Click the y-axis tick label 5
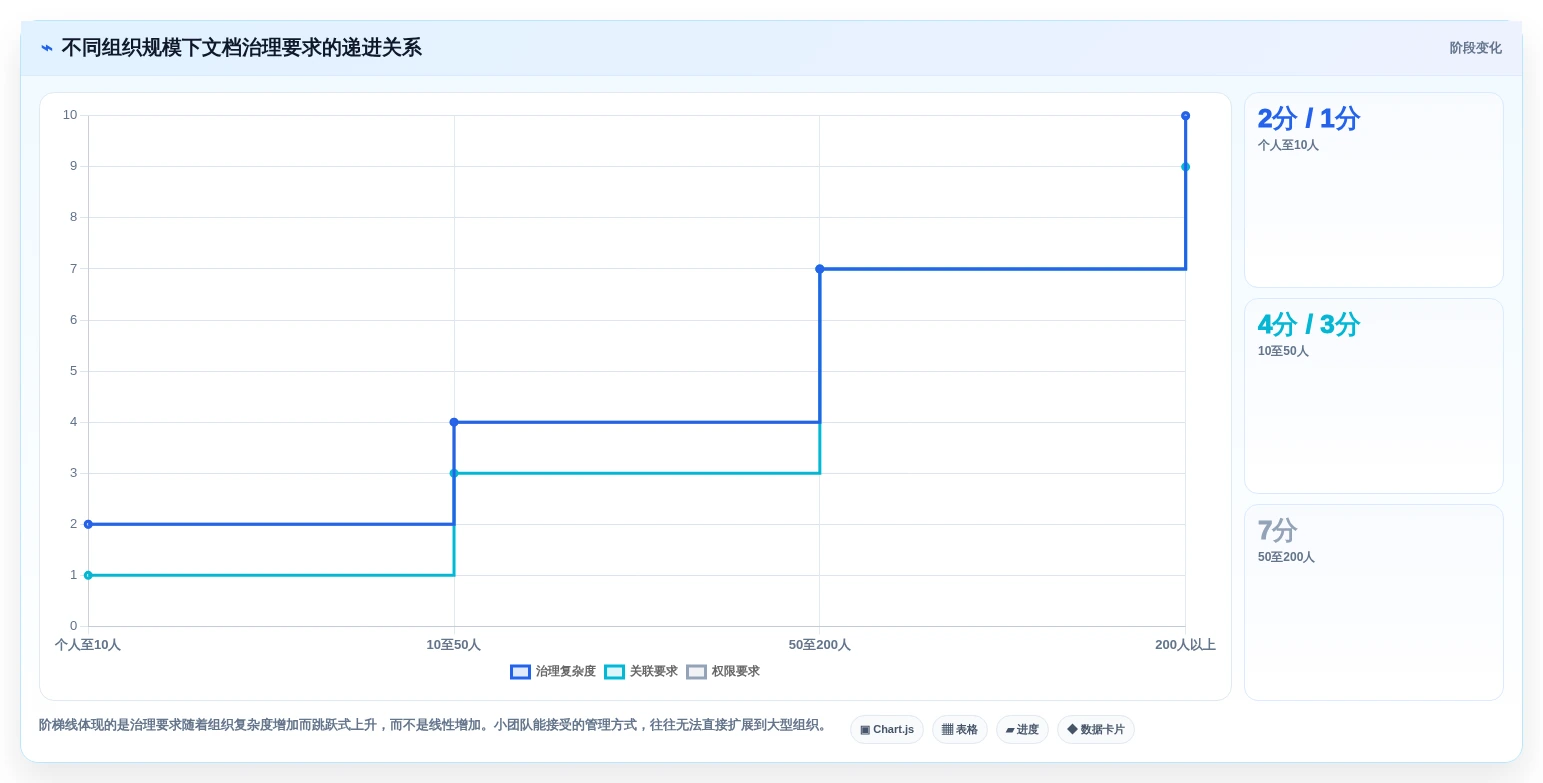Viewport: 1543px width, 783px height. point(73,371)
